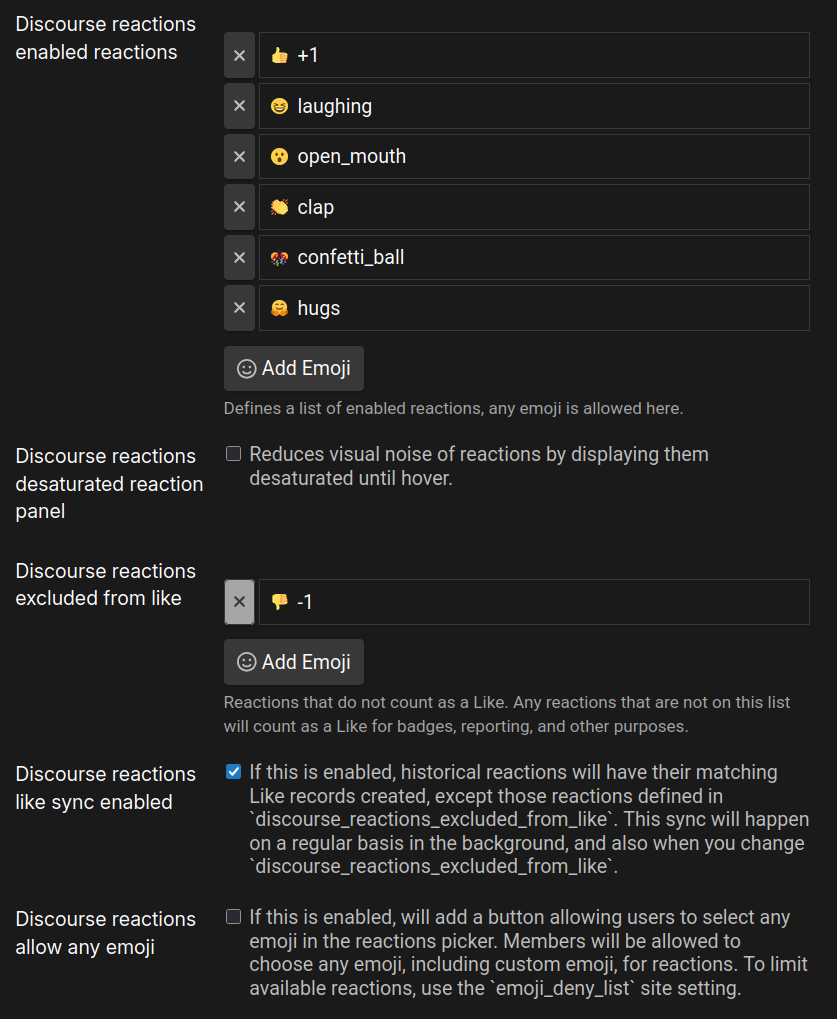Viewport: 837px width, 1019px height.
Task: Remove the +1 reaction with its X icon
Action: pos(239,55)
